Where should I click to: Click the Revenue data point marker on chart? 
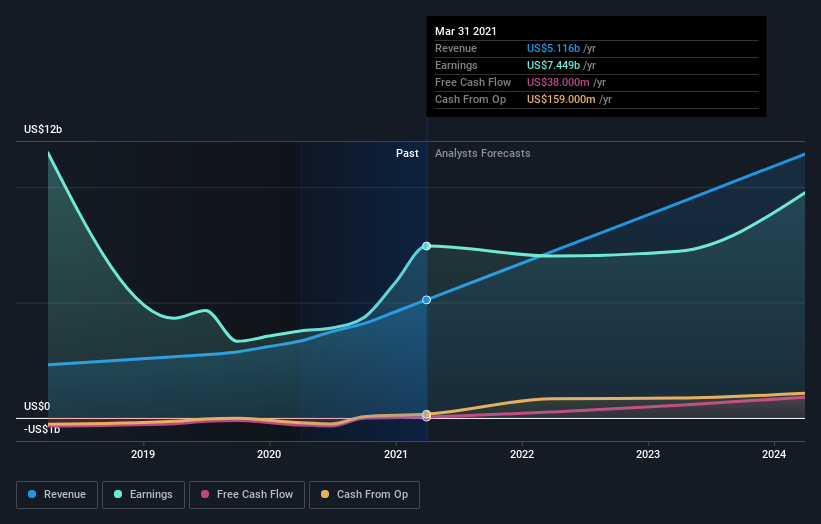[x=427, y=300]
